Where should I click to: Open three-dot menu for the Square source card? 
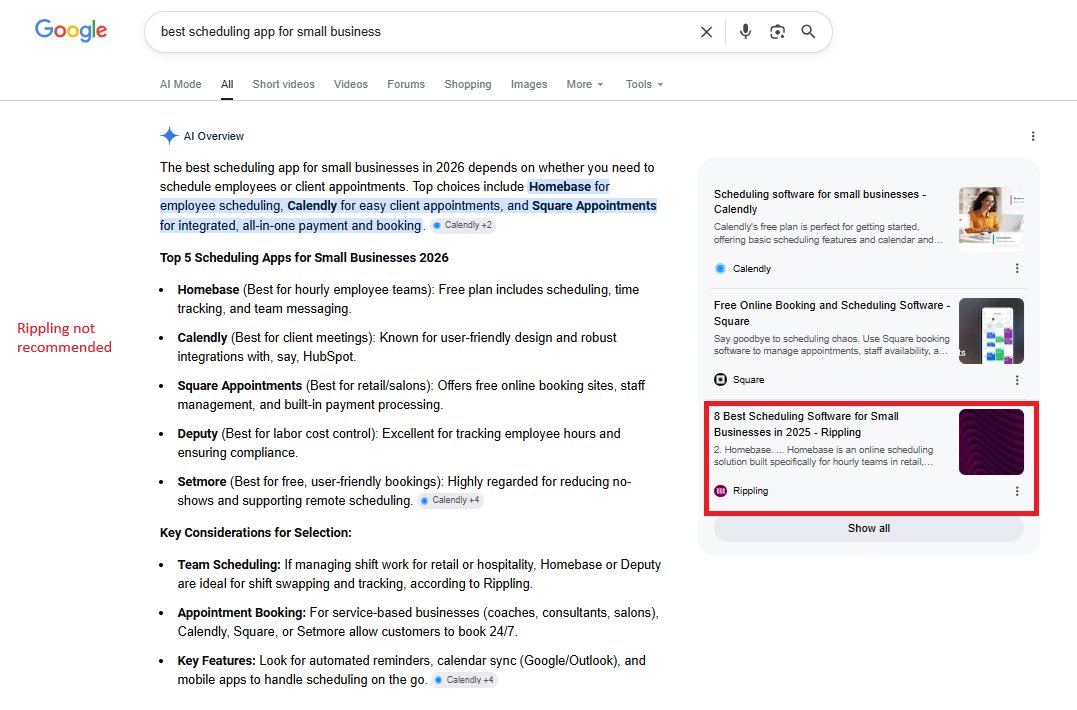tap(1017, 380)
